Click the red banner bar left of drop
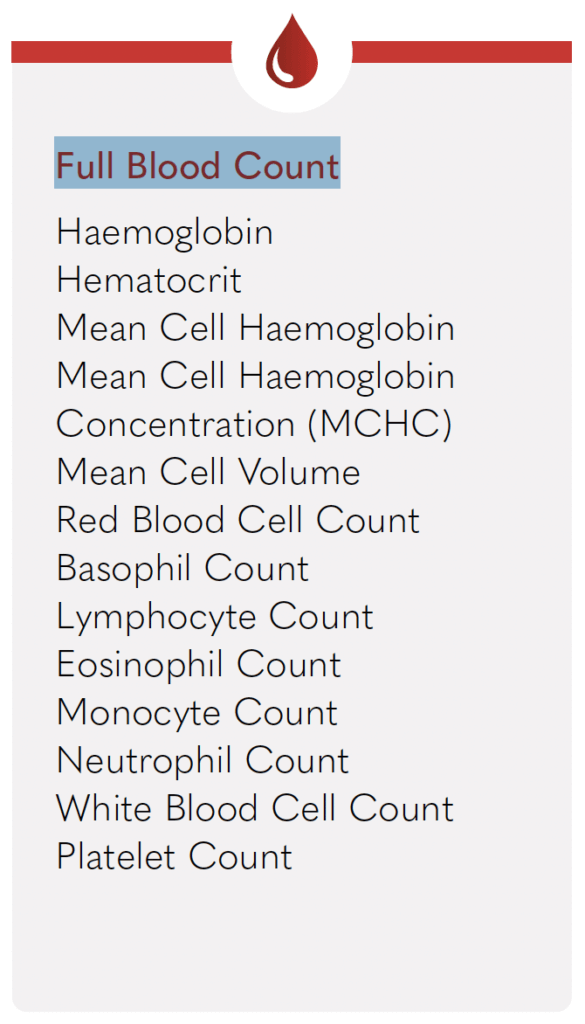The height and width of the screenshot is (1024, 585). pos(121,52)
